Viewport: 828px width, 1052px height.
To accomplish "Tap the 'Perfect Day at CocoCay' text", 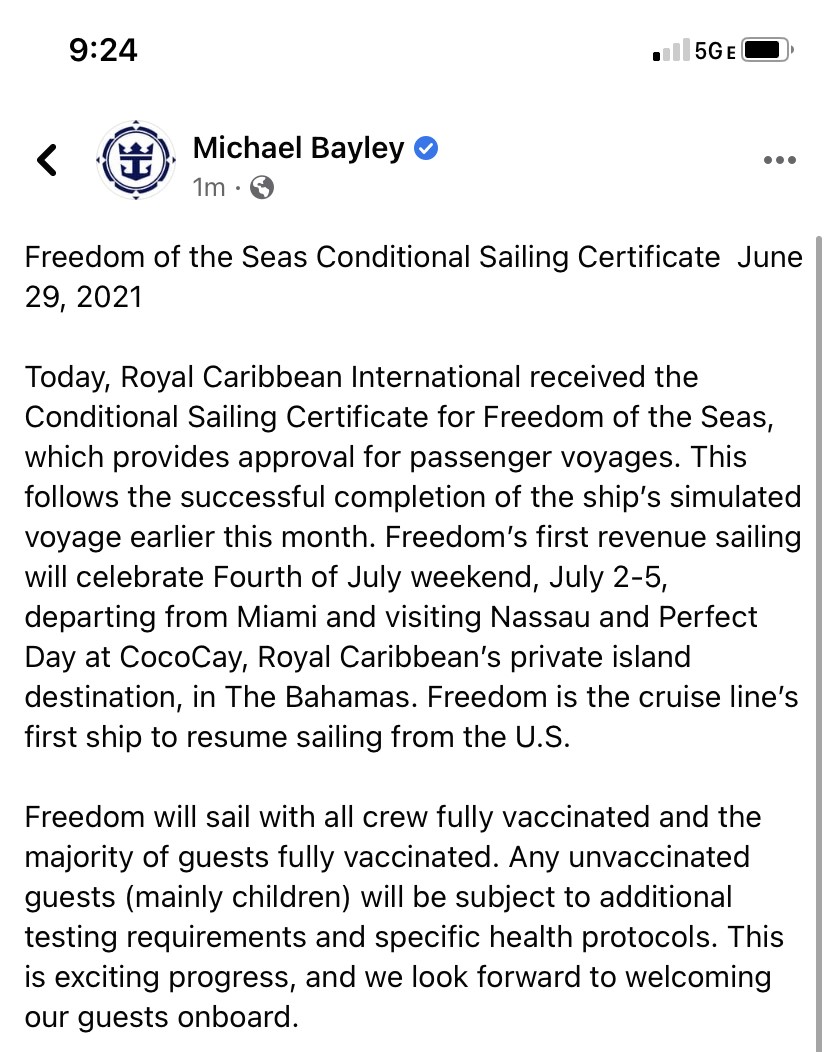I will tap(391, 637).
